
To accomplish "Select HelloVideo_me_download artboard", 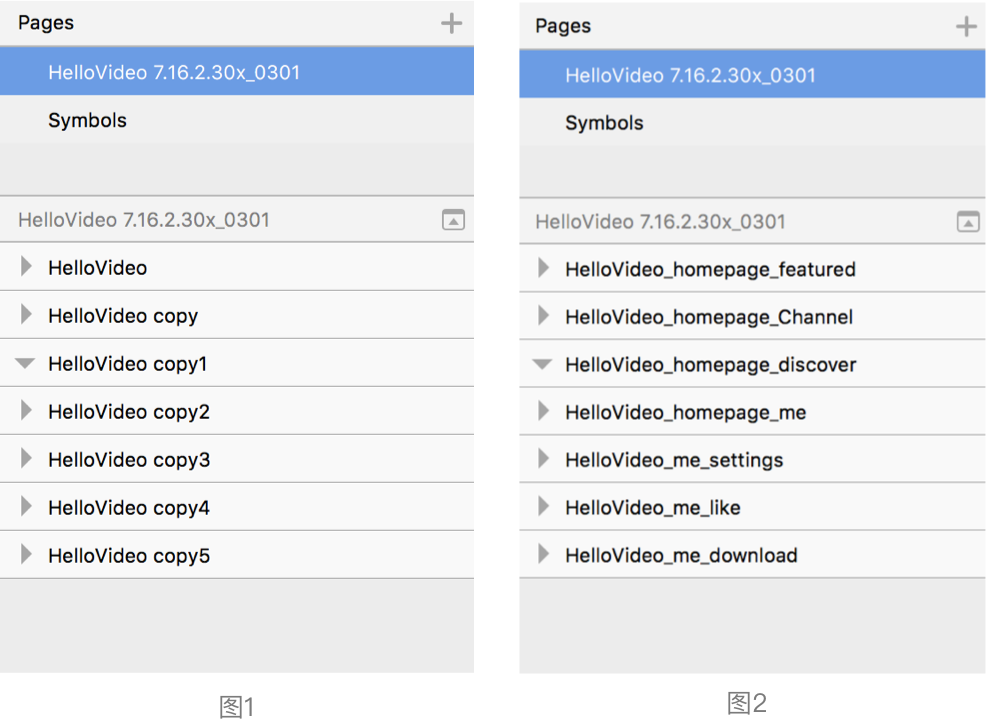I will [x=681, y=555].
